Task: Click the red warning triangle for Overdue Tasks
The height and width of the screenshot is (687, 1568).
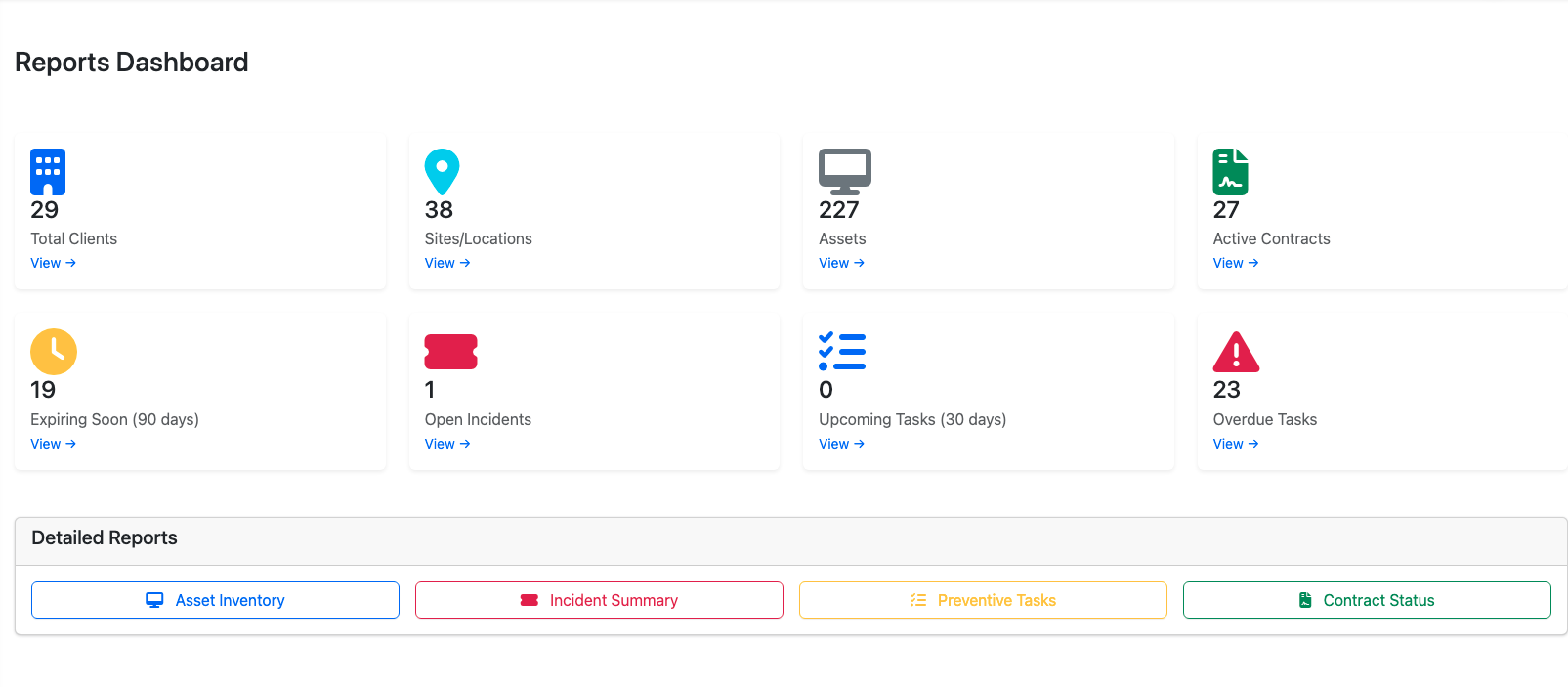Action: (1236, 352)
